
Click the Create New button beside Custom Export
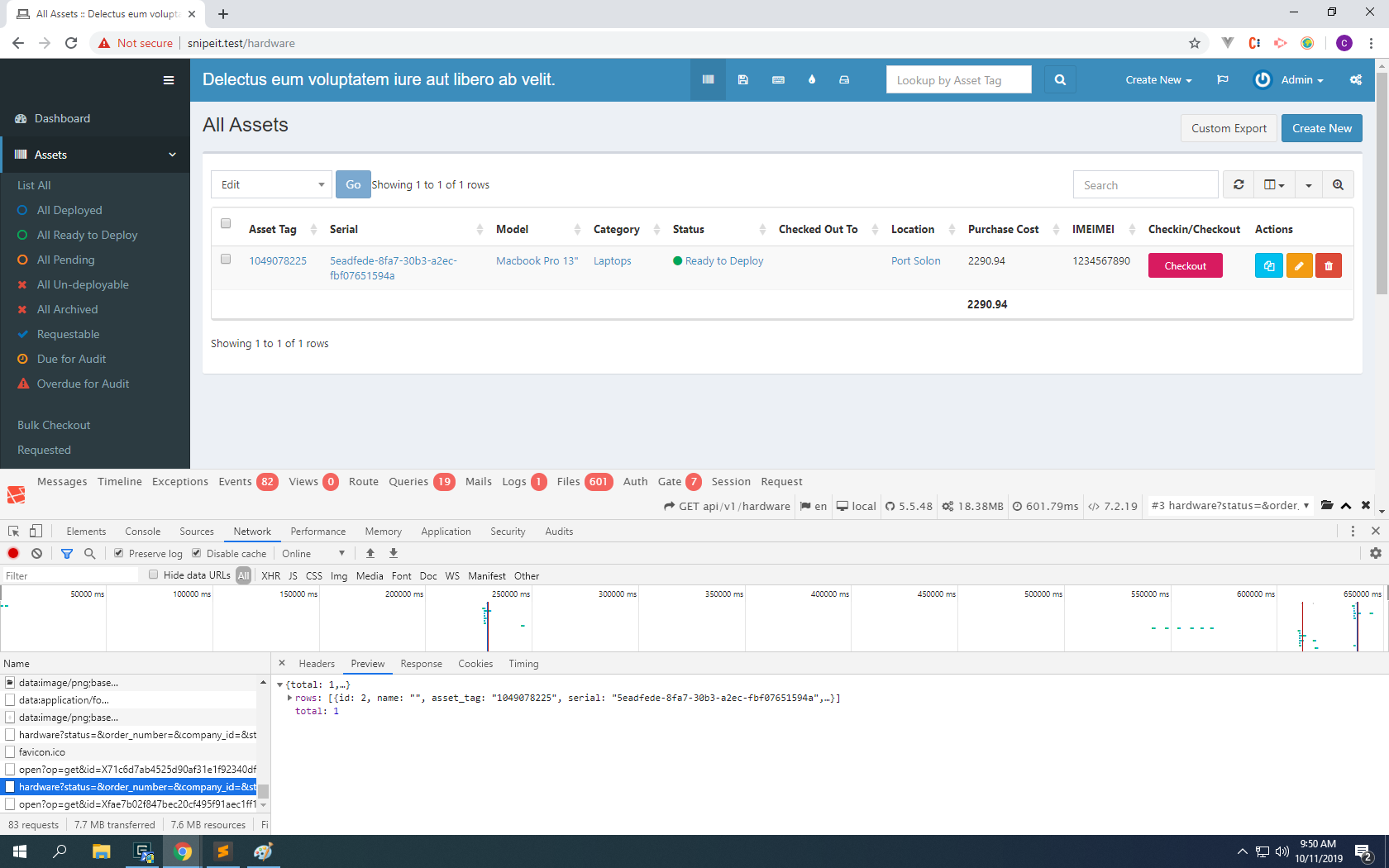tap(1321, 128)
